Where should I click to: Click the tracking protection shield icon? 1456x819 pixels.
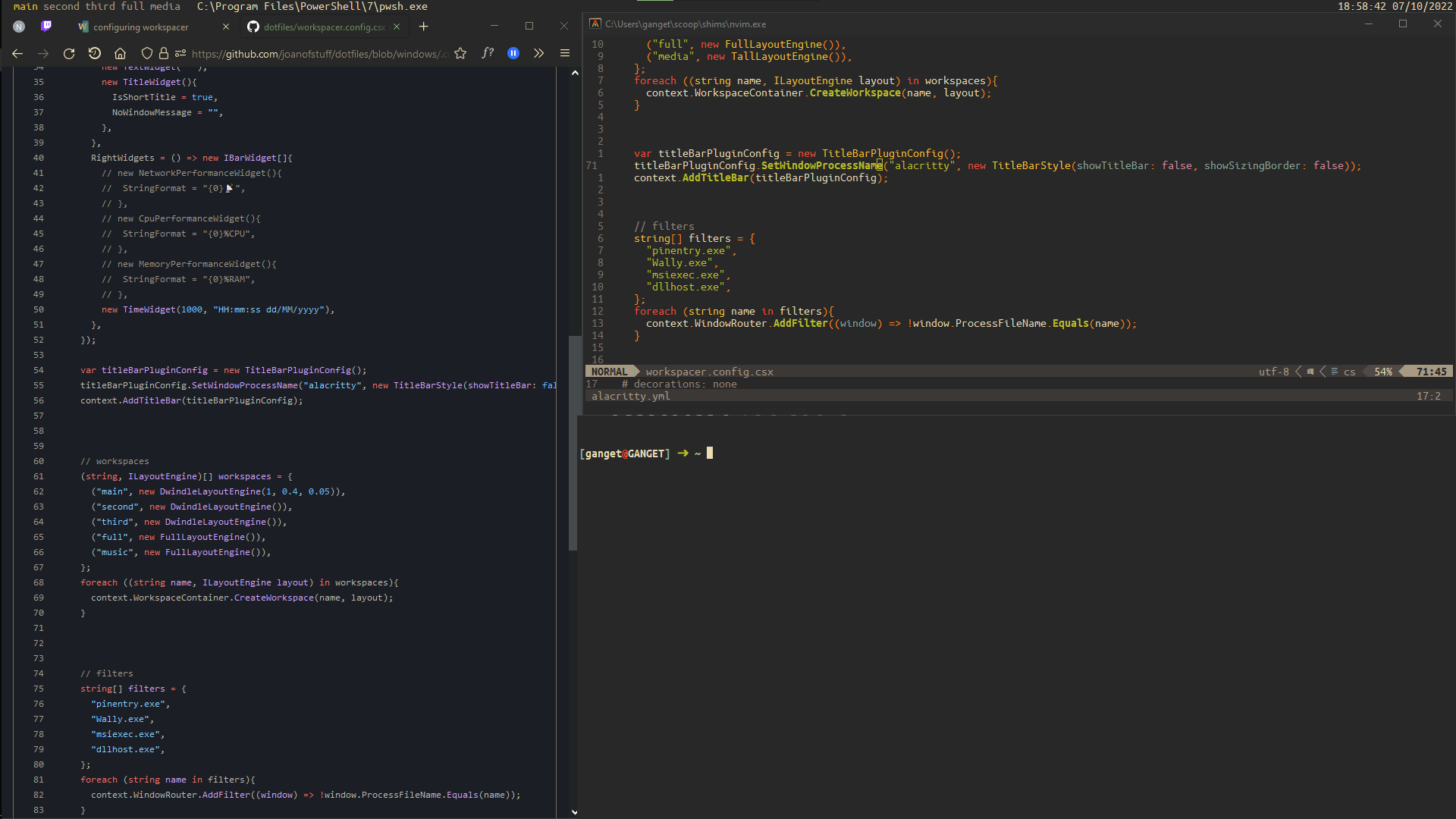[x=146, y=54]
